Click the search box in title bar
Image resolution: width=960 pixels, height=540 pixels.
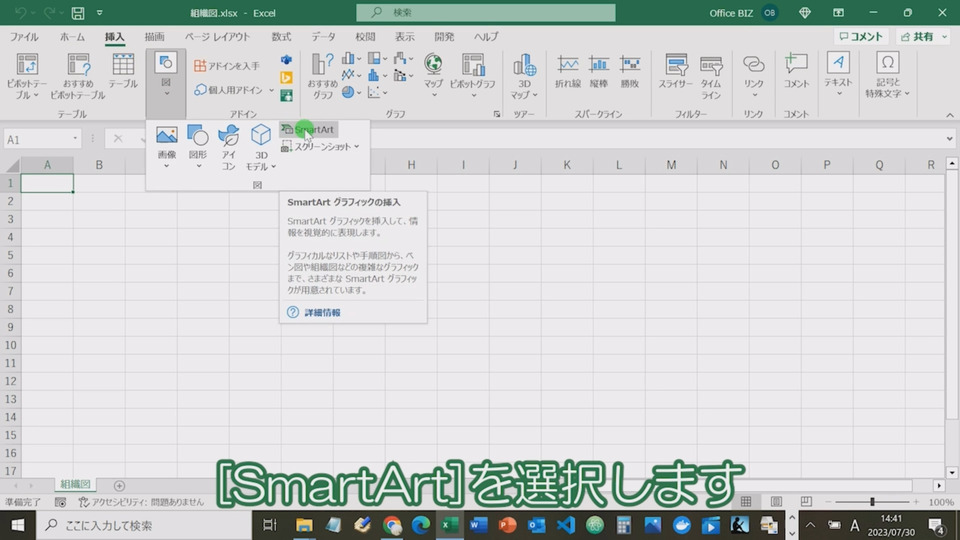click(x=486, y=12)
